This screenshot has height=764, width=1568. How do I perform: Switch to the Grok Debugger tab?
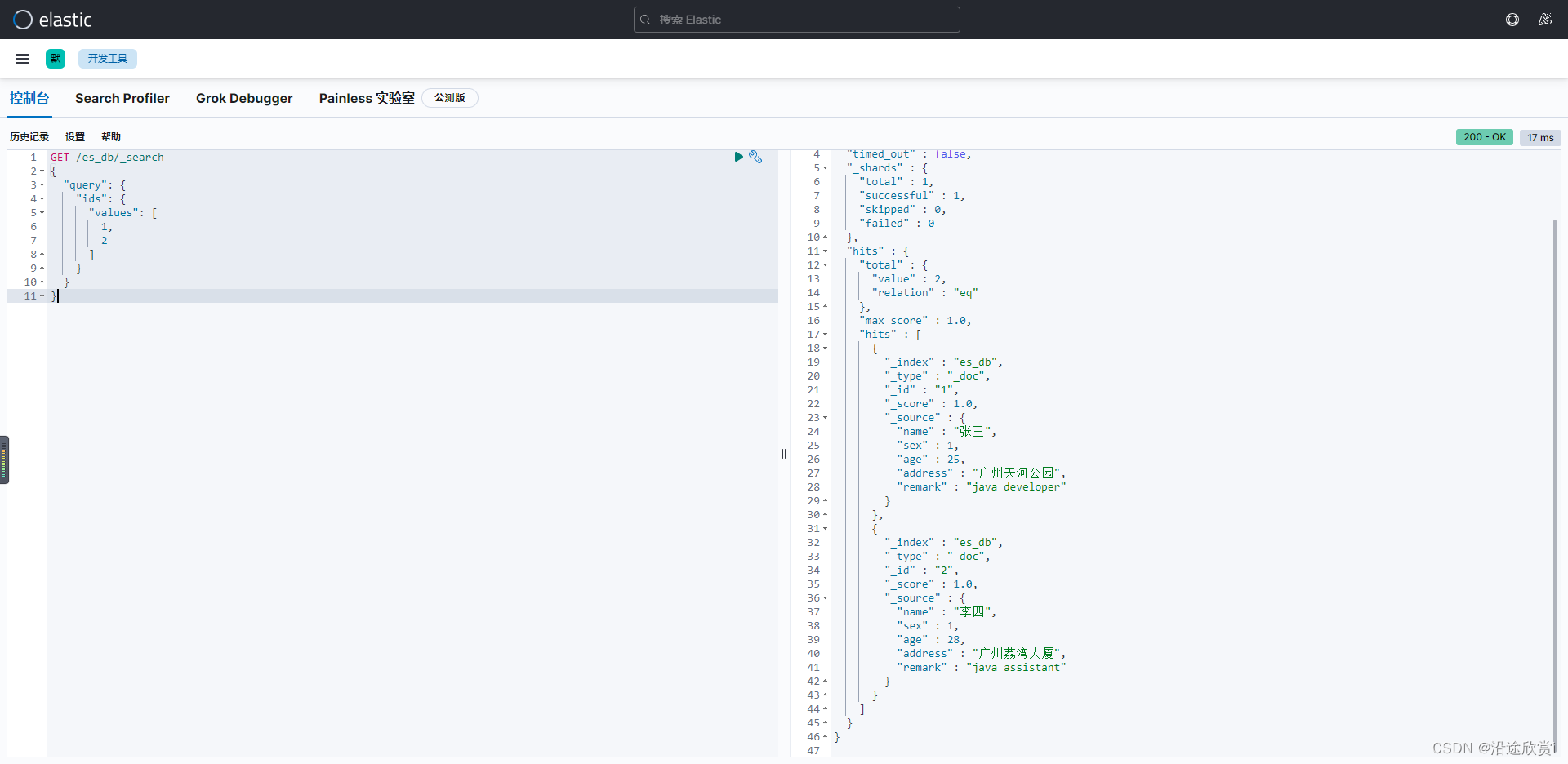coord(244,98)
